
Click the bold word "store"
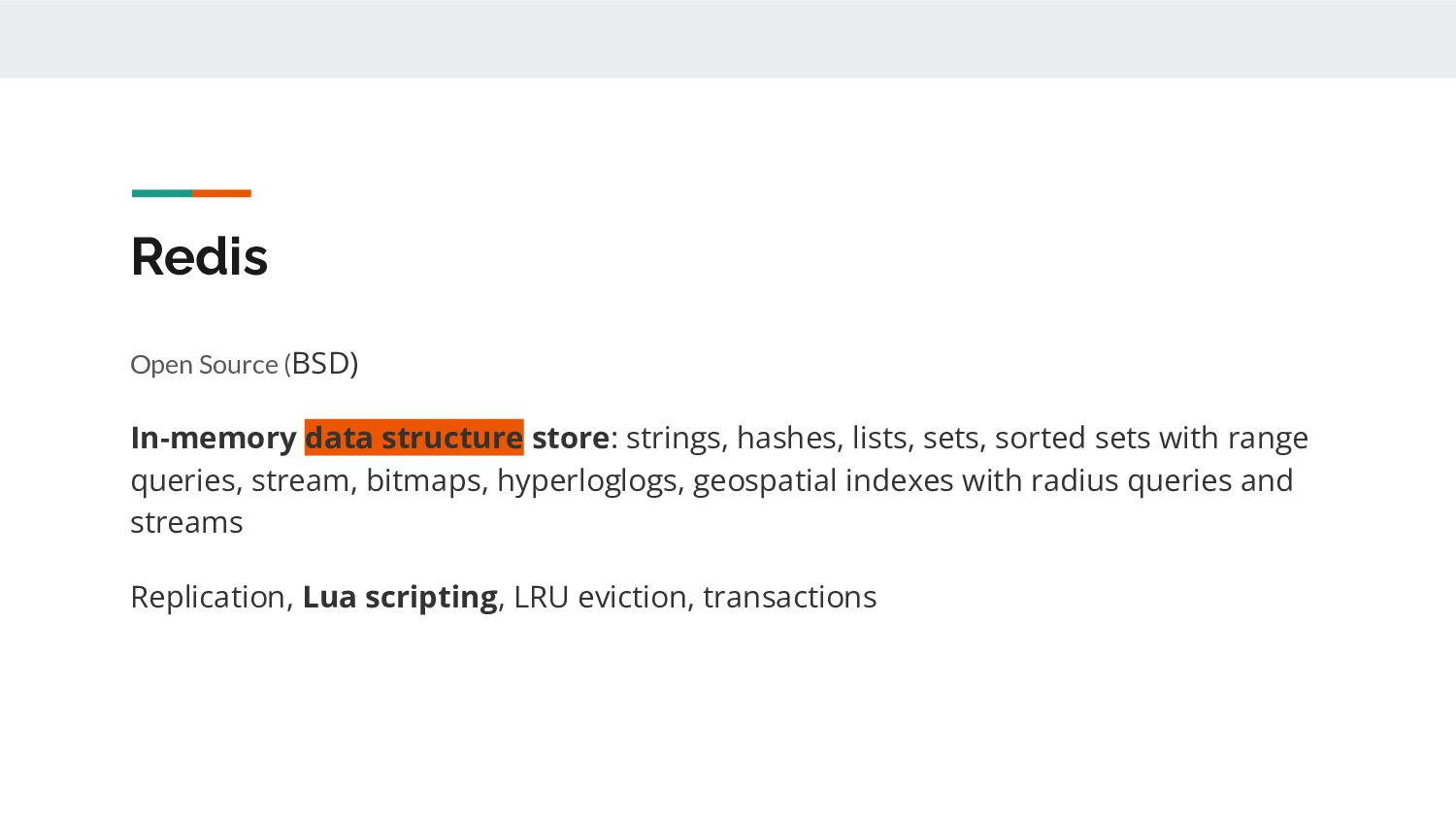pyautogui.click(x=570, y=438)
